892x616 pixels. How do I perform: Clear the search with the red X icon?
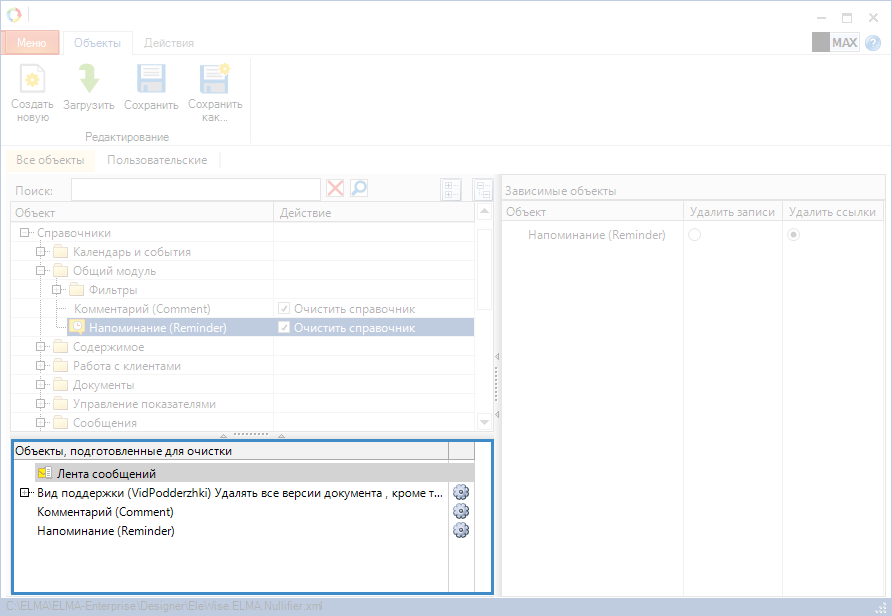coord(335,189)
